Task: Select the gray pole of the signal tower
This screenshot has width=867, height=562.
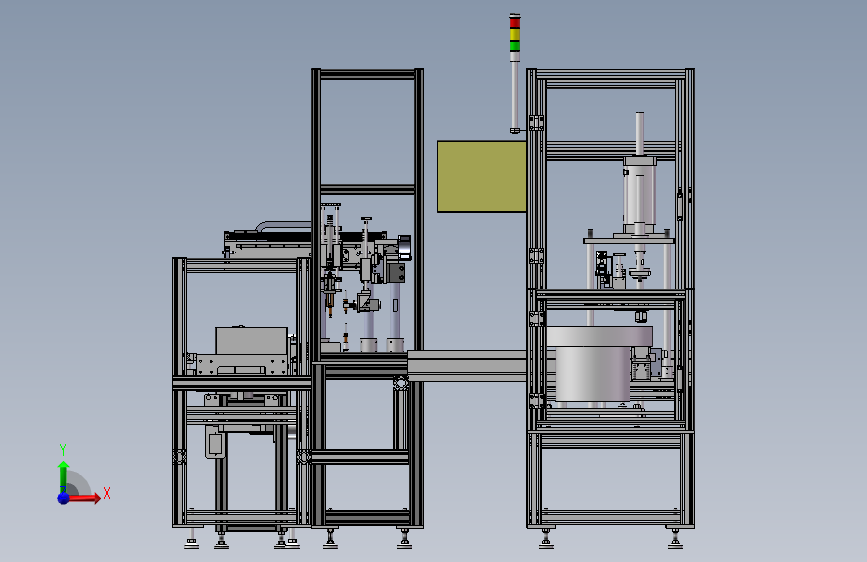Action: pos(515,94)
